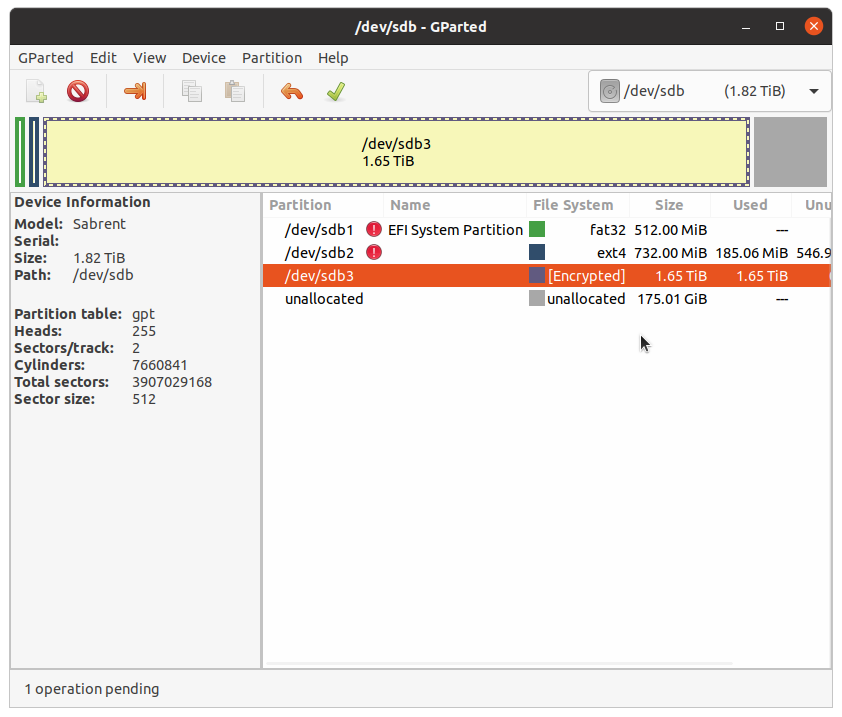The height and width of the screenshot is (717, 842).
Task: Minimize the GParted window
Action: 746,26
